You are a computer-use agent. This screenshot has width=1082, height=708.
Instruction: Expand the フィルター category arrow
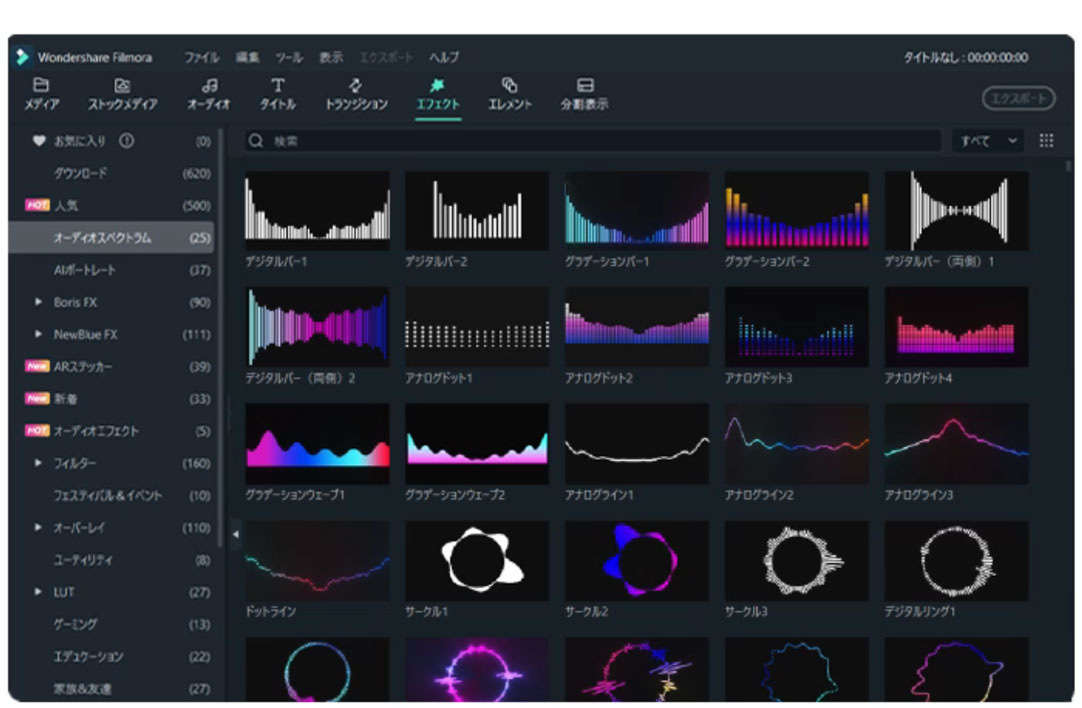coord(39,463)
